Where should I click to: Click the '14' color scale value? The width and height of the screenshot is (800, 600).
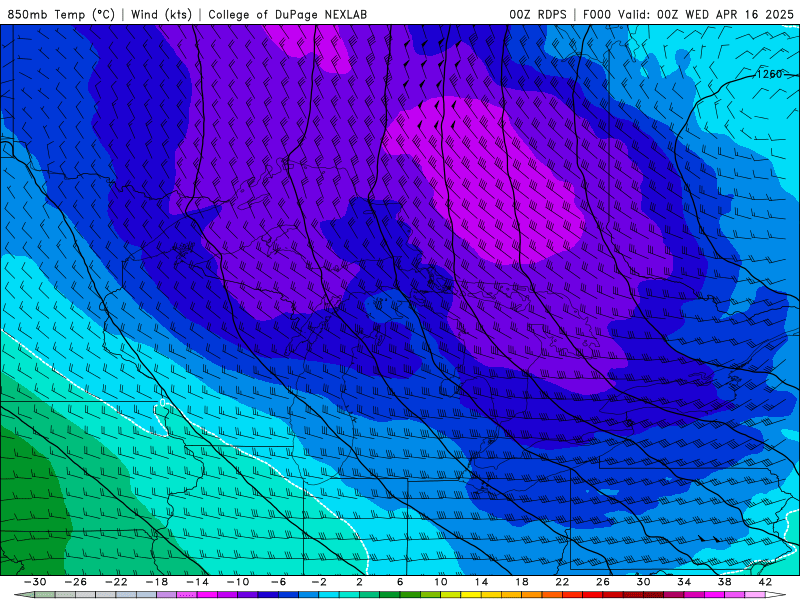tap(481, 582)
